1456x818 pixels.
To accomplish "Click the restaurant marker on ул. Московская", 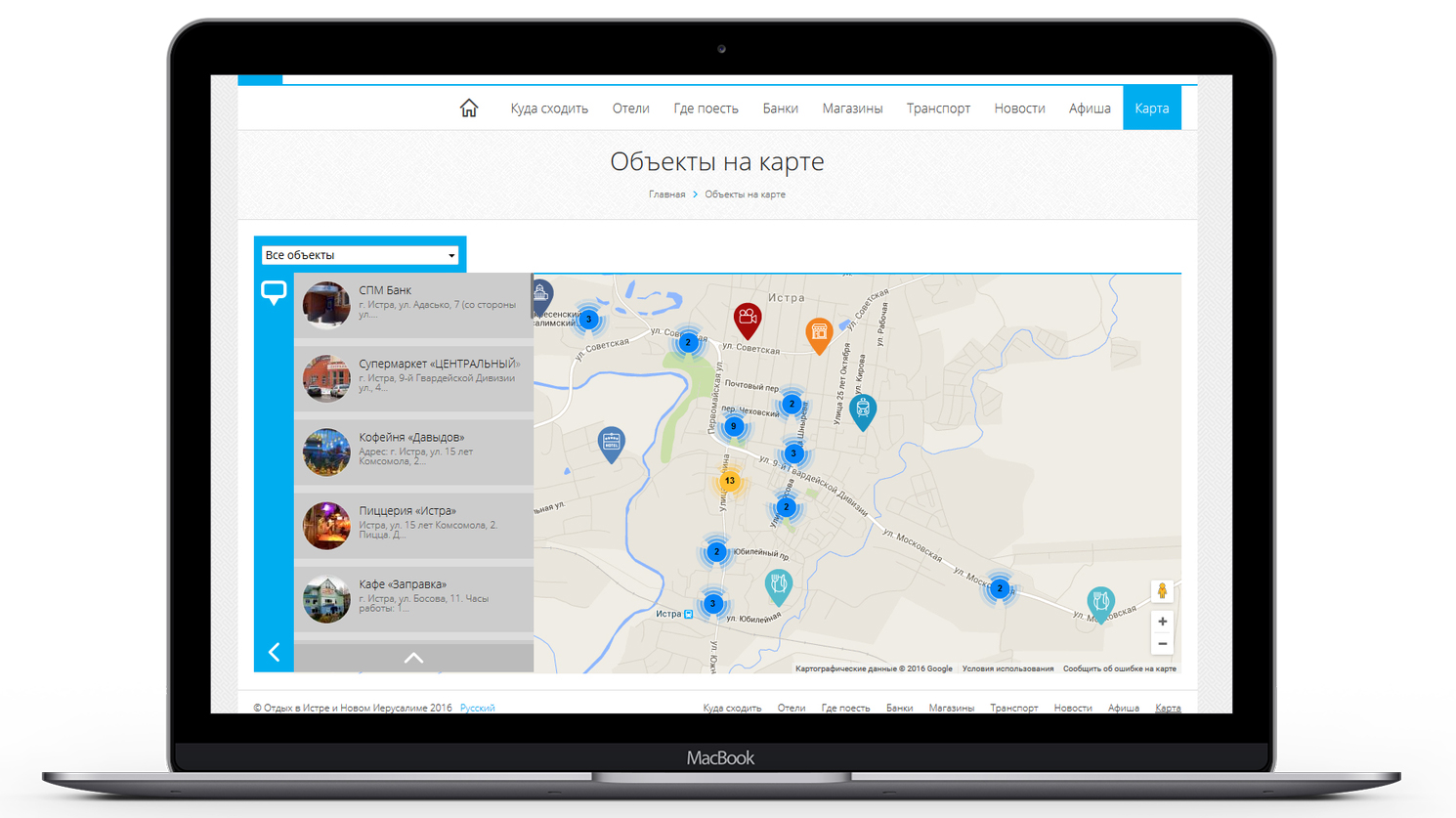I will (1100, 604).
